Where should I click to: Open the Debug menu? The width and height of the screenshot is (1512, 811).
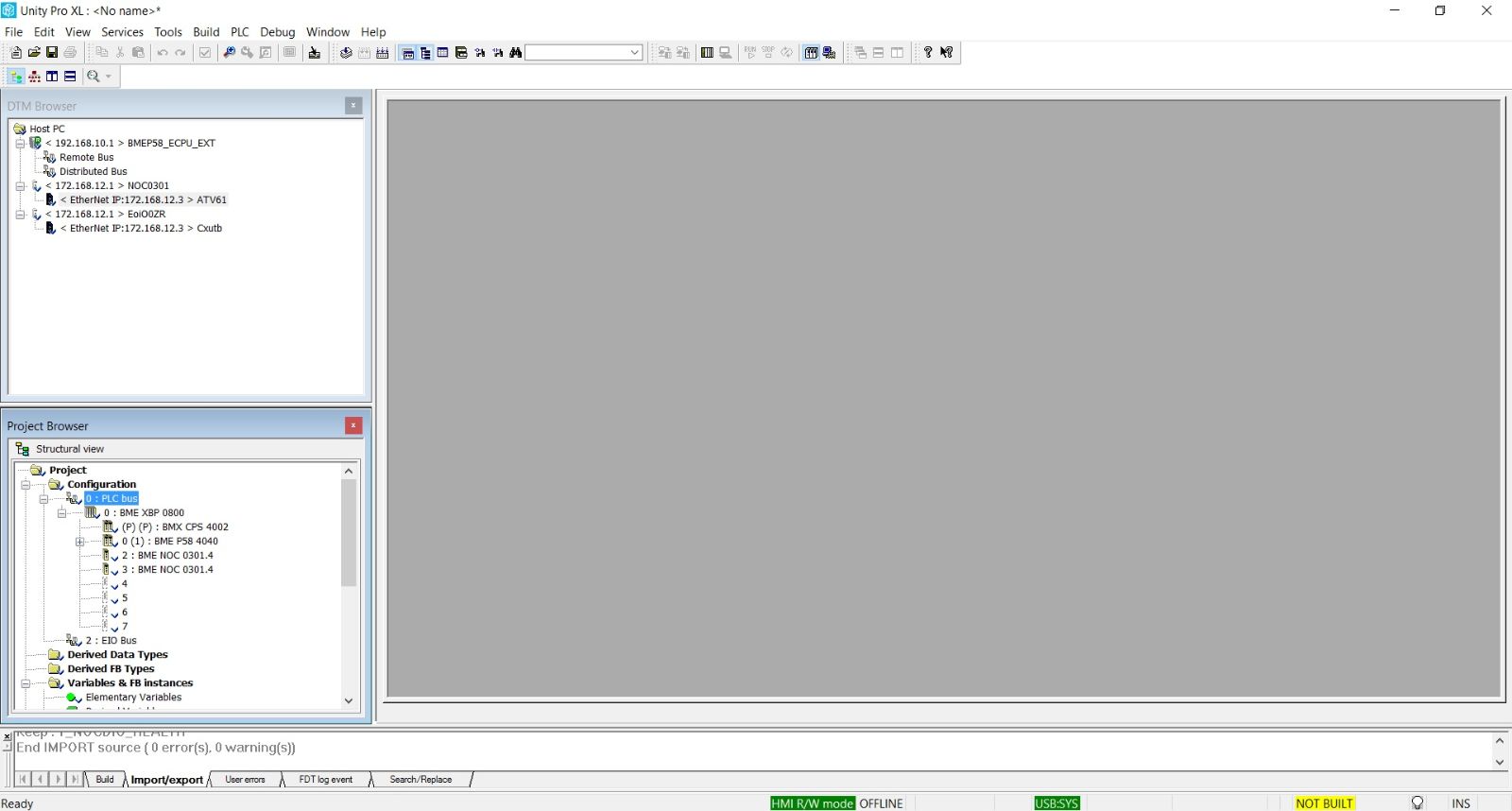[x=278, y=32]
